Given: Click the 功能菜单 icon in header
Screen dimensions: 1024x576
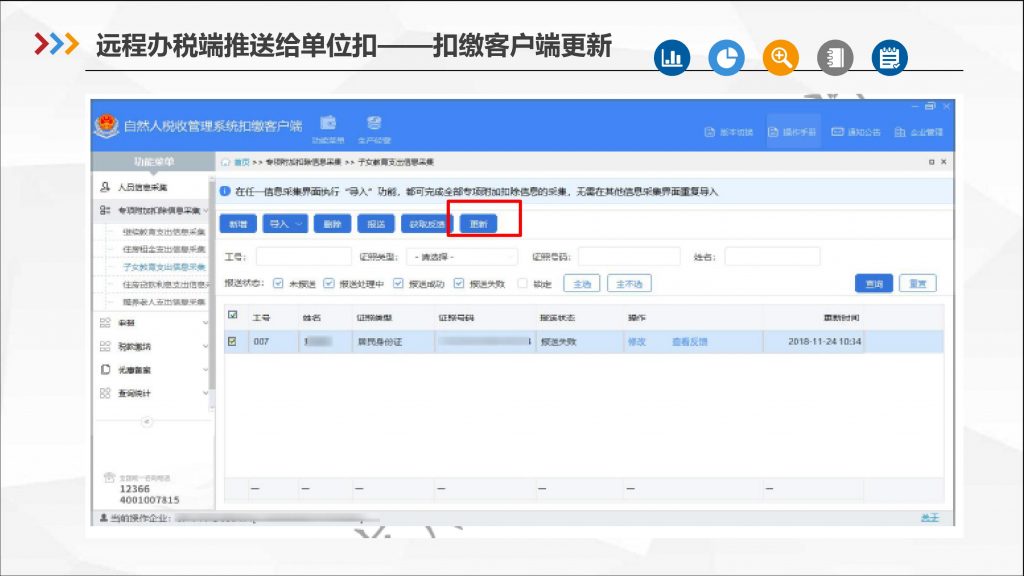Looking at the screenshot, I should coord(327,123).
